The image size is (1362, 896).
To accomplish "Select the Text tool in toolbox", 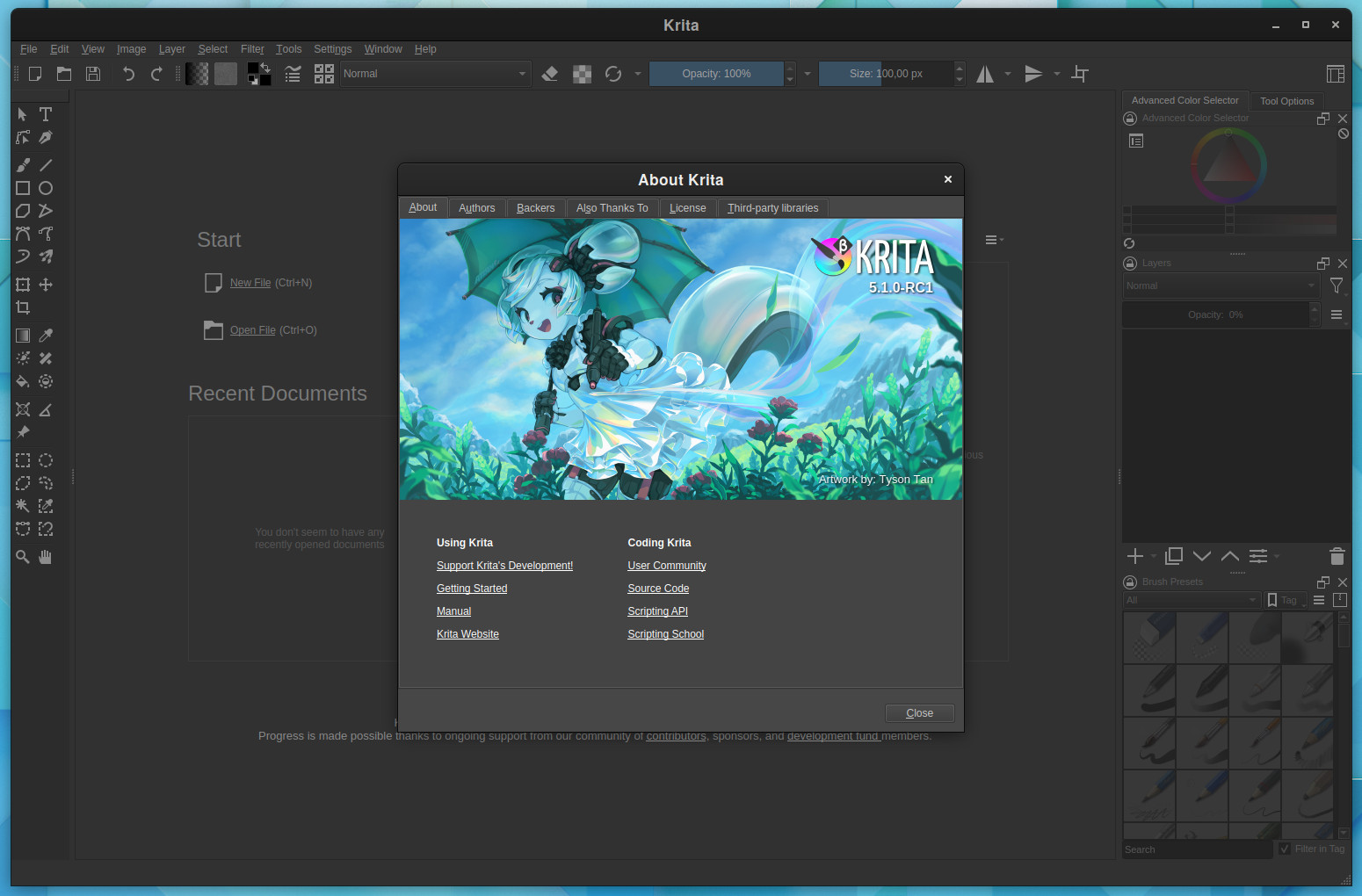I will 46,114.
